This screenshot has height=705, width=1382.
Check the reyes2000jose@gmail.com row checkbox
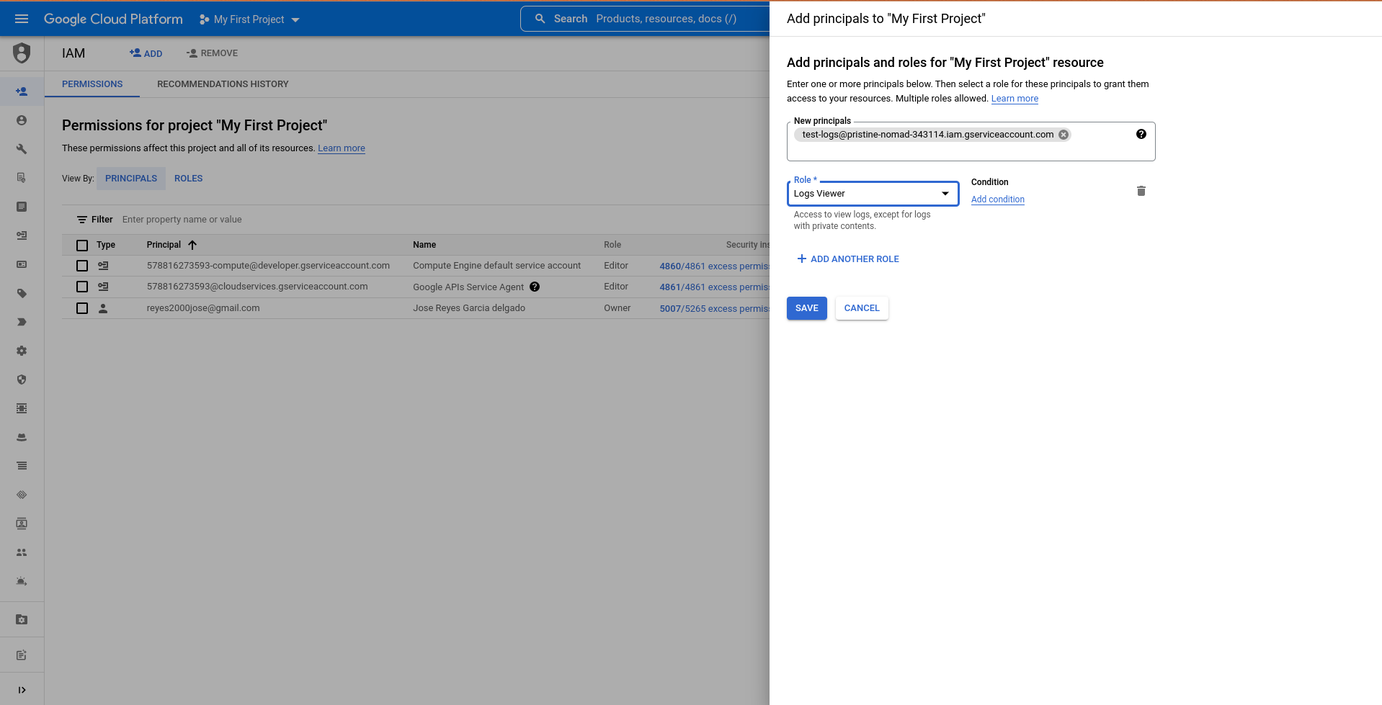(82, 309)
